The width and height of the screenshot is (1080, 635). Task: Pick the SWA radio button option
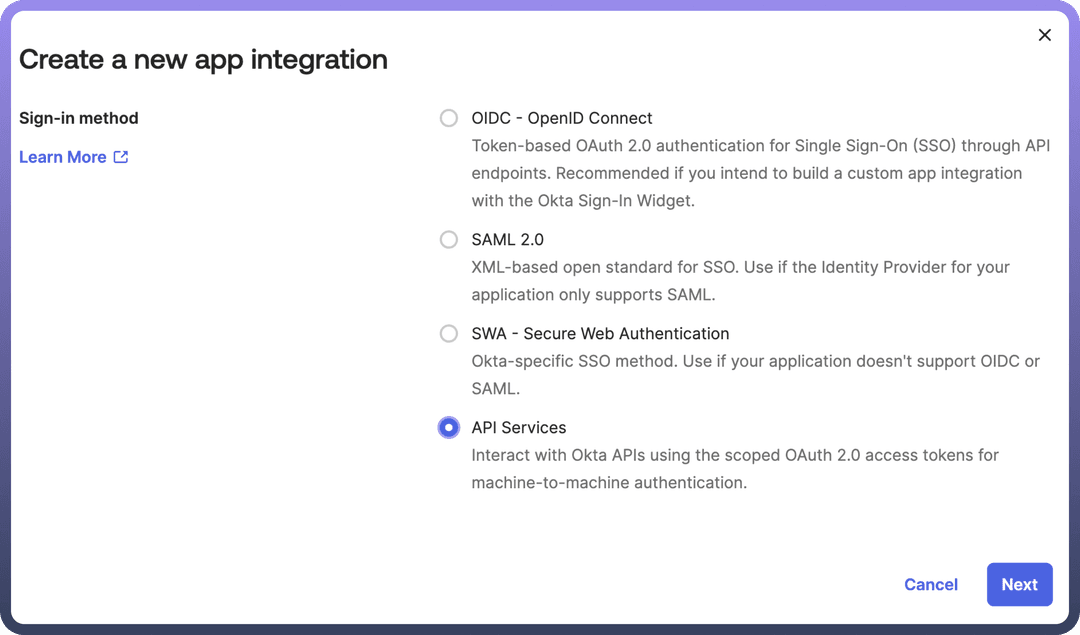tap(449, 334)
